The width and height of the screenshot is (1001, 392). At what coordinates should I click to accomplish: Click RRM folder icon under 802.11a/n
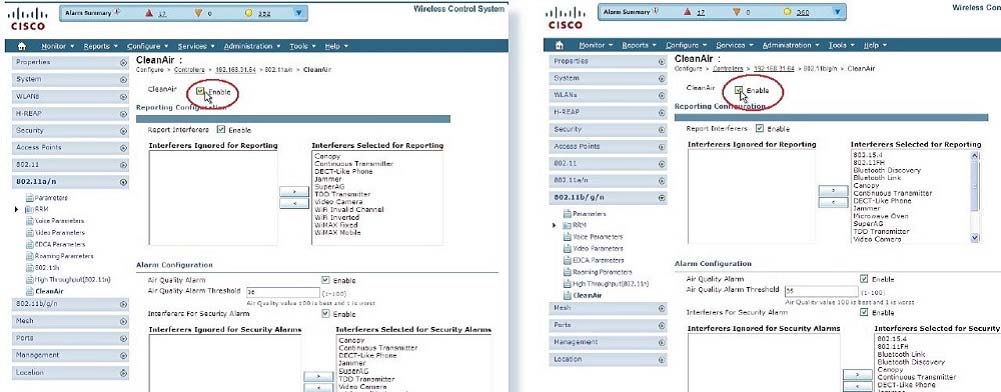tap(29, 209)
